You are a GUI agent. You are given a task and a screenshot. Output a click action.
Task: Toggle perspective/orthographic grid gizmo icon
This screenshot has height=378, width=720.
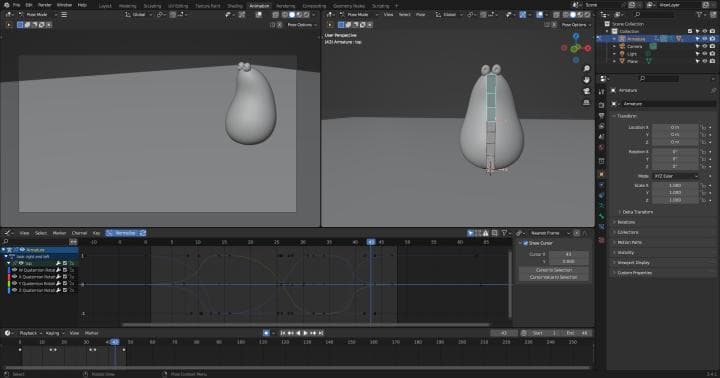click(586, 103)
